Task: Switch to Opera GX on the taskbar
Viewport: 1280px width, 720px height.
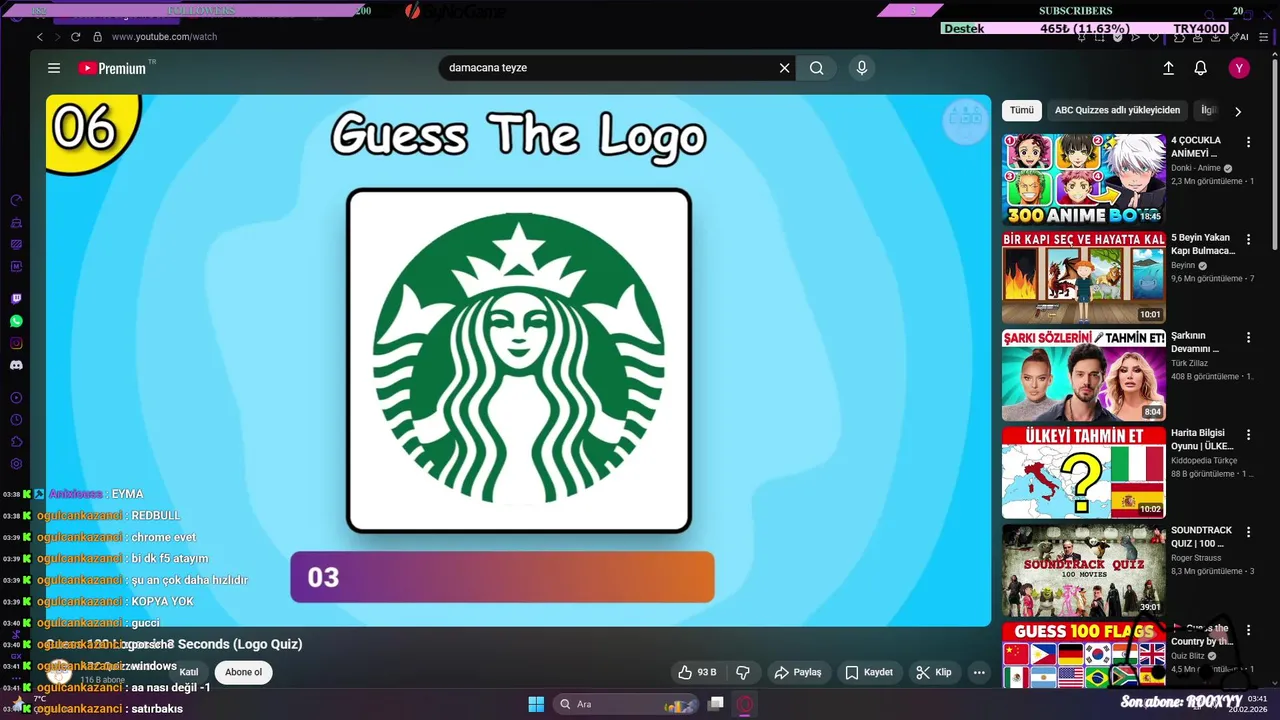Action: (x=745, y=704)
